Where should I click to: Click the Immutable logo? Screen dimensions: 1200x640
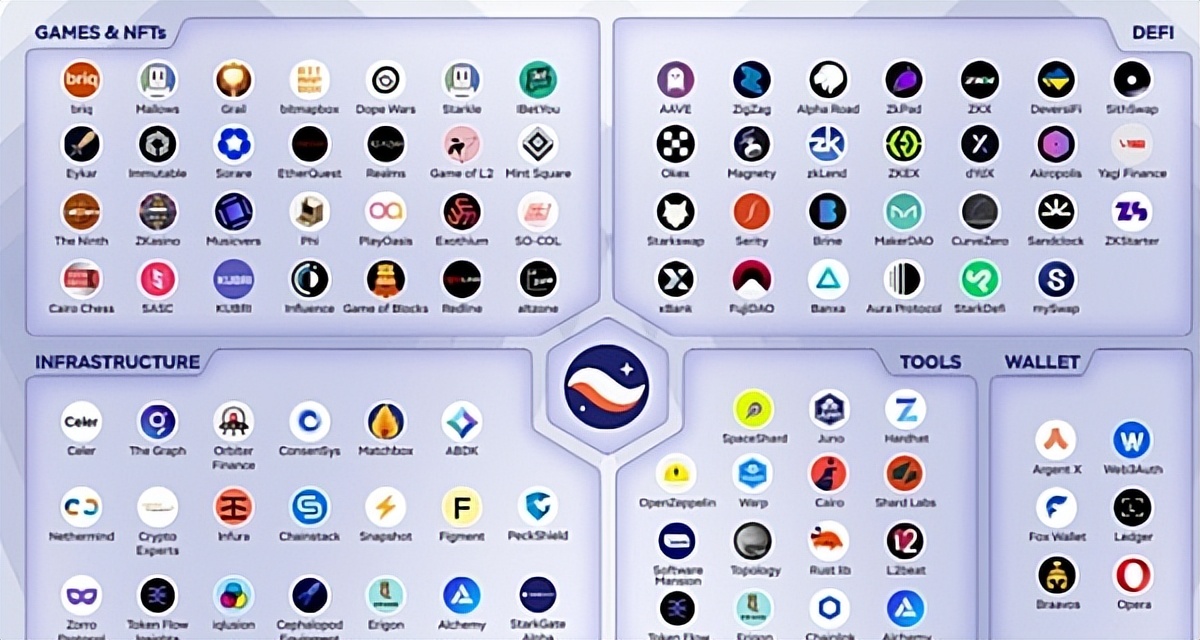(158, 144)
